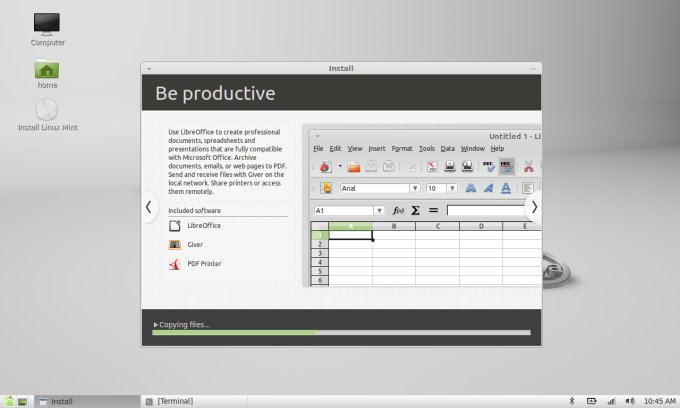
Task: Click the New document toolbar icon
Action: click(326, 166)
